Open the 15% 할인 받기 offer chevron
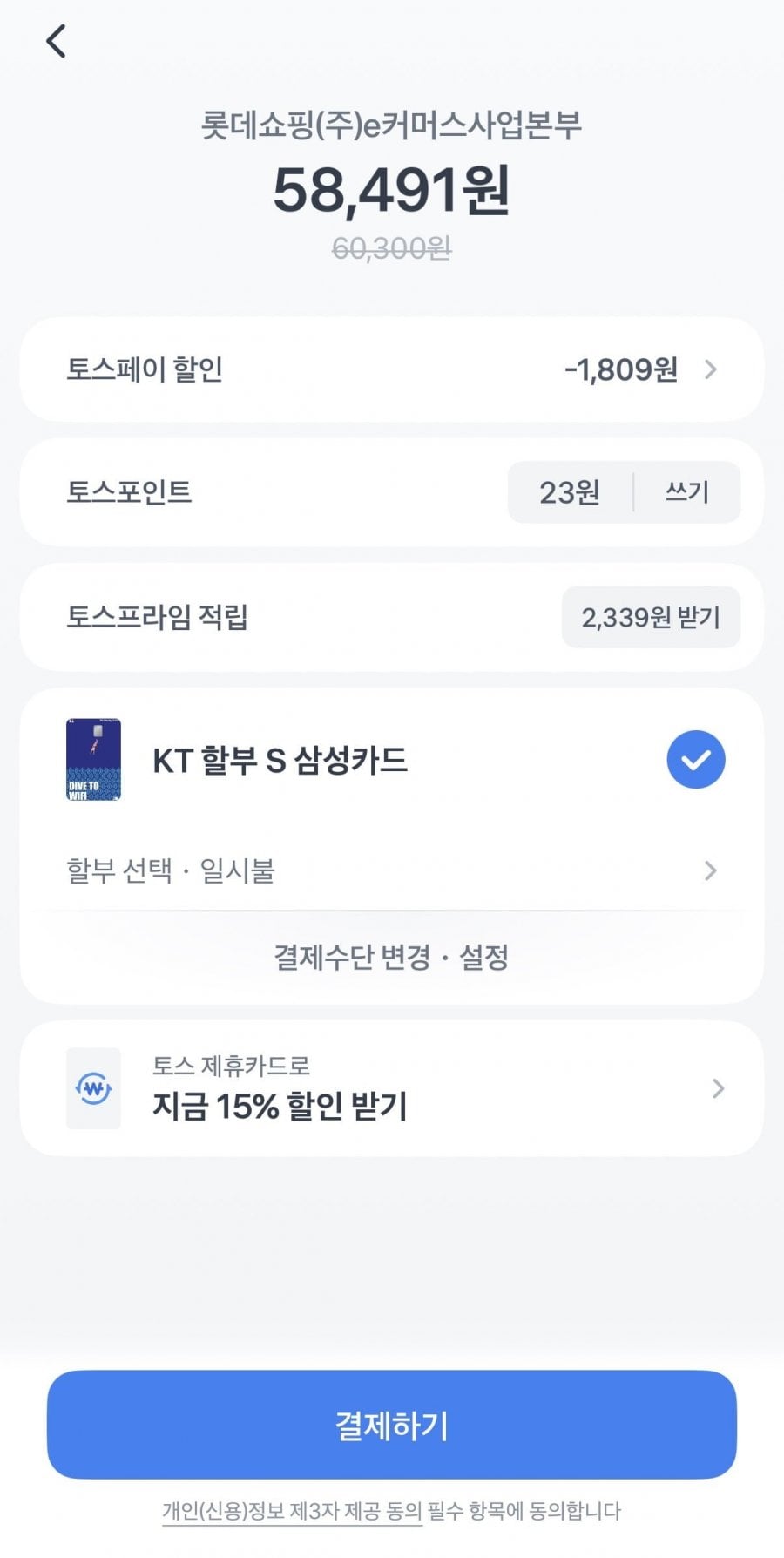Image resolution: width=784 pixels, height=1558 pixels. 718,1088
